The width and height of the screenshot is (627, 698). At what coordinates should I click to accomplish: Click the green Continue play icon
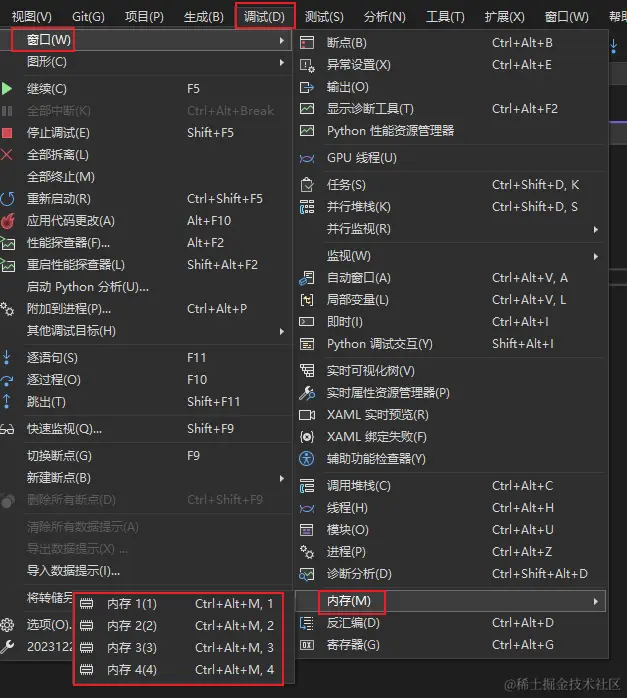coord(7,89)
